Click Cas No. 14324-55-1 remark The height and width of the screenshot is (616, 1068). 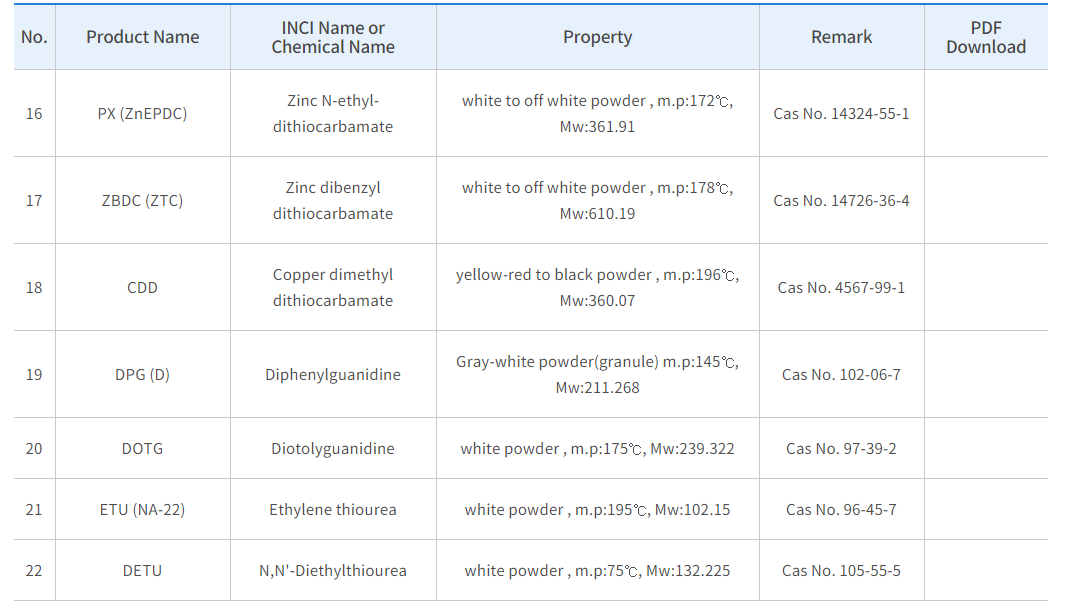[841, 113]
